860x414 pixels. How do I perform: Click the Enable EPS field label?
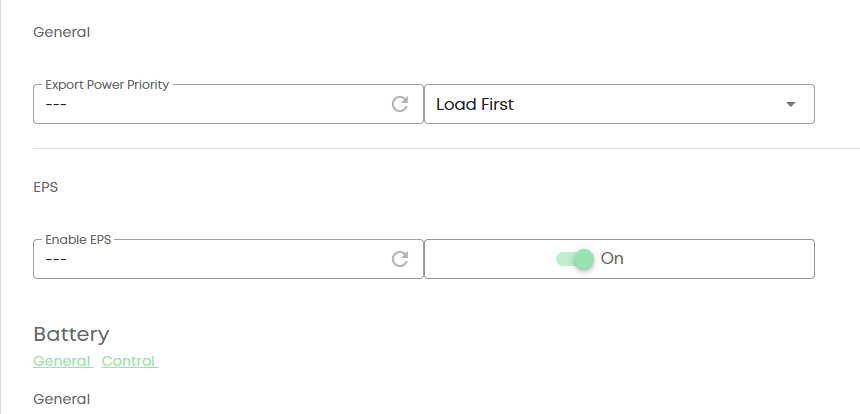[x=77, y=240]
